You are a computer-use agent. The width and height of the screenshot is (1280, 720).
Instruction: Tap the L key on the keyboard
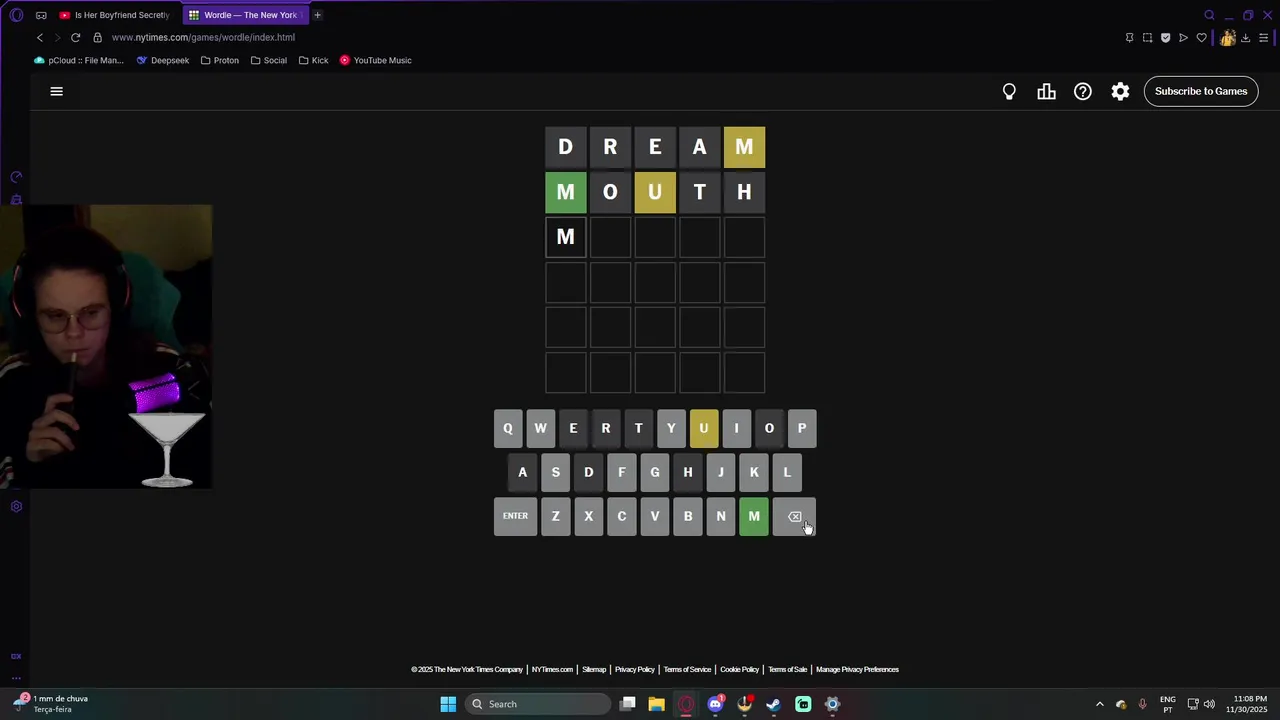click(x=787, y=473)
